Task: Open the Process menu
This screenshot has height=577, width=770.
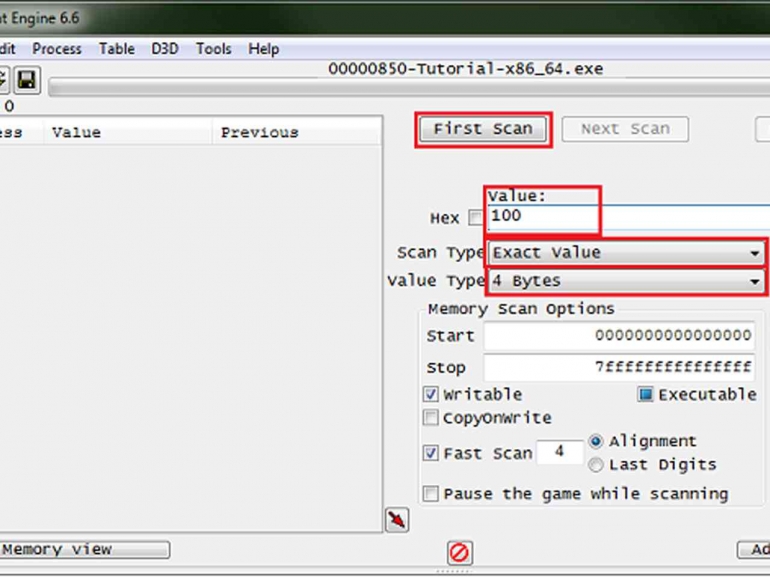Action: tap(56, 49)
